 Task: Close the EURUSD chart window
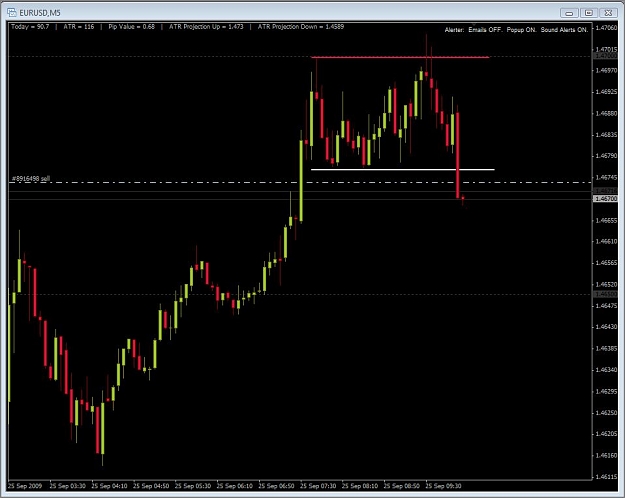(608, 13)
